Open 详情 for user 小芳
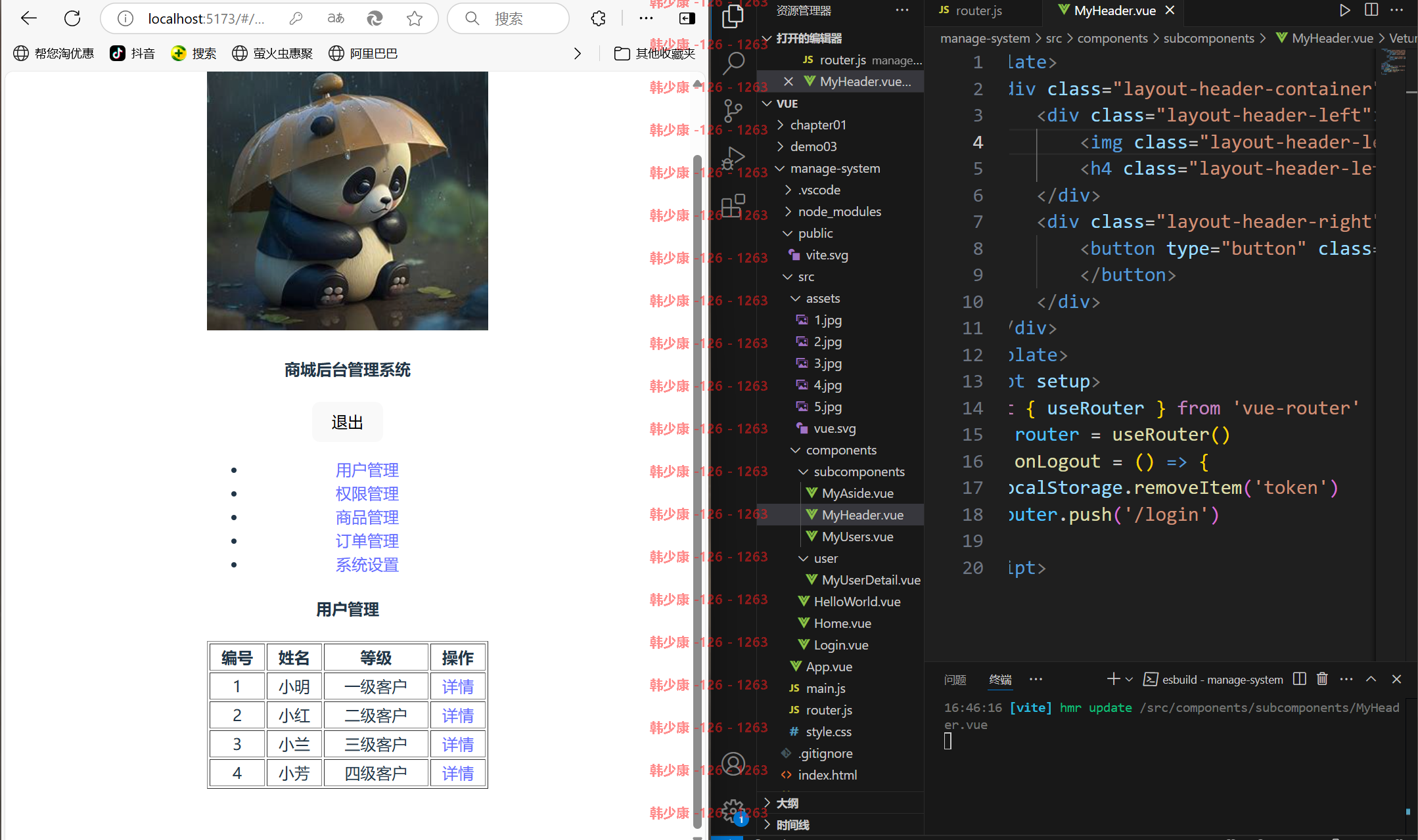 pyautogui.click(x=457, y=774)
